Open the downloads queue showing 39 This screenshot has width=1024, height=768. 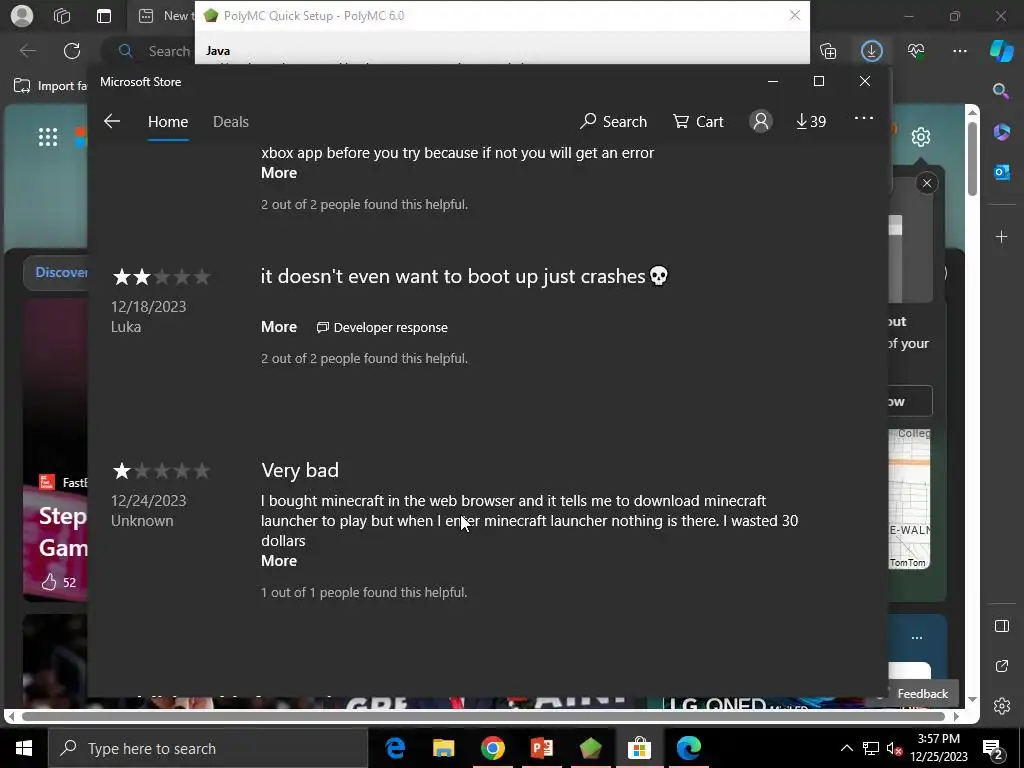point(811,121)
